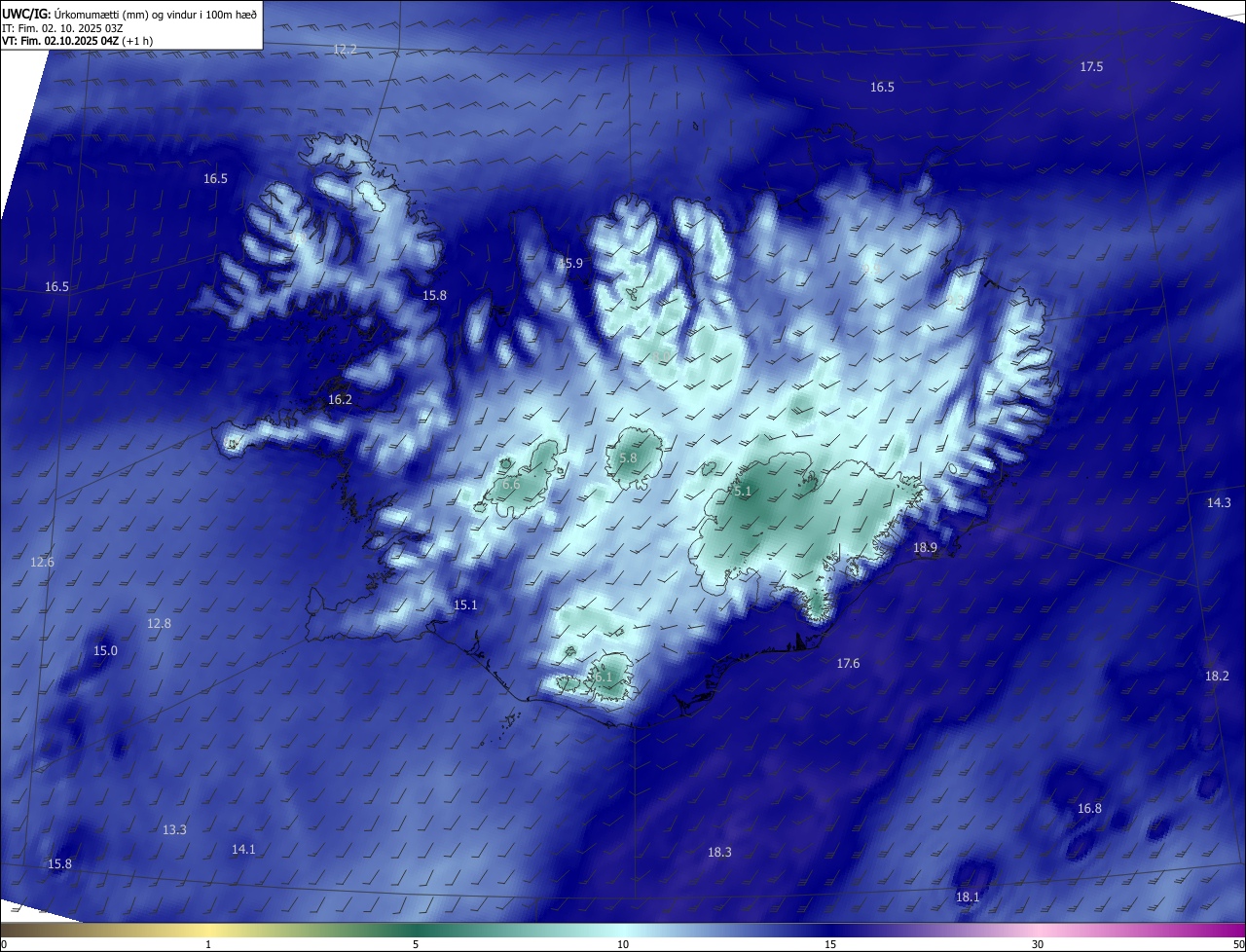Click the 14.3 value label
This screenshot has width=1246, height=952.
(1219, 502)
